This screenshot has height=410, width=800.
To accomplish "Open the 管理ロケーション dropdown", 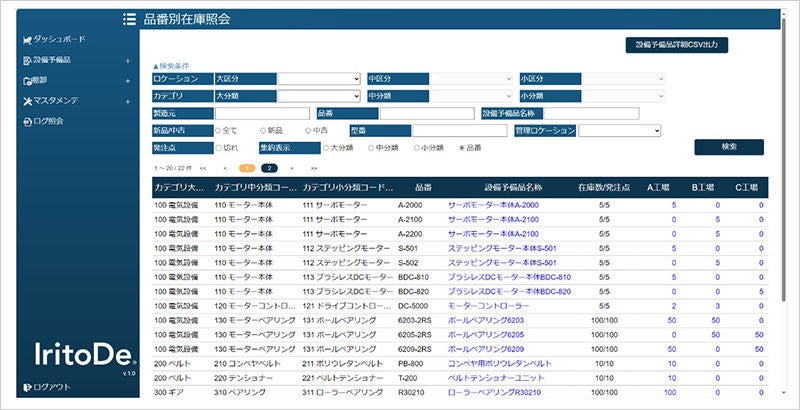I will [x=620, y=130].
